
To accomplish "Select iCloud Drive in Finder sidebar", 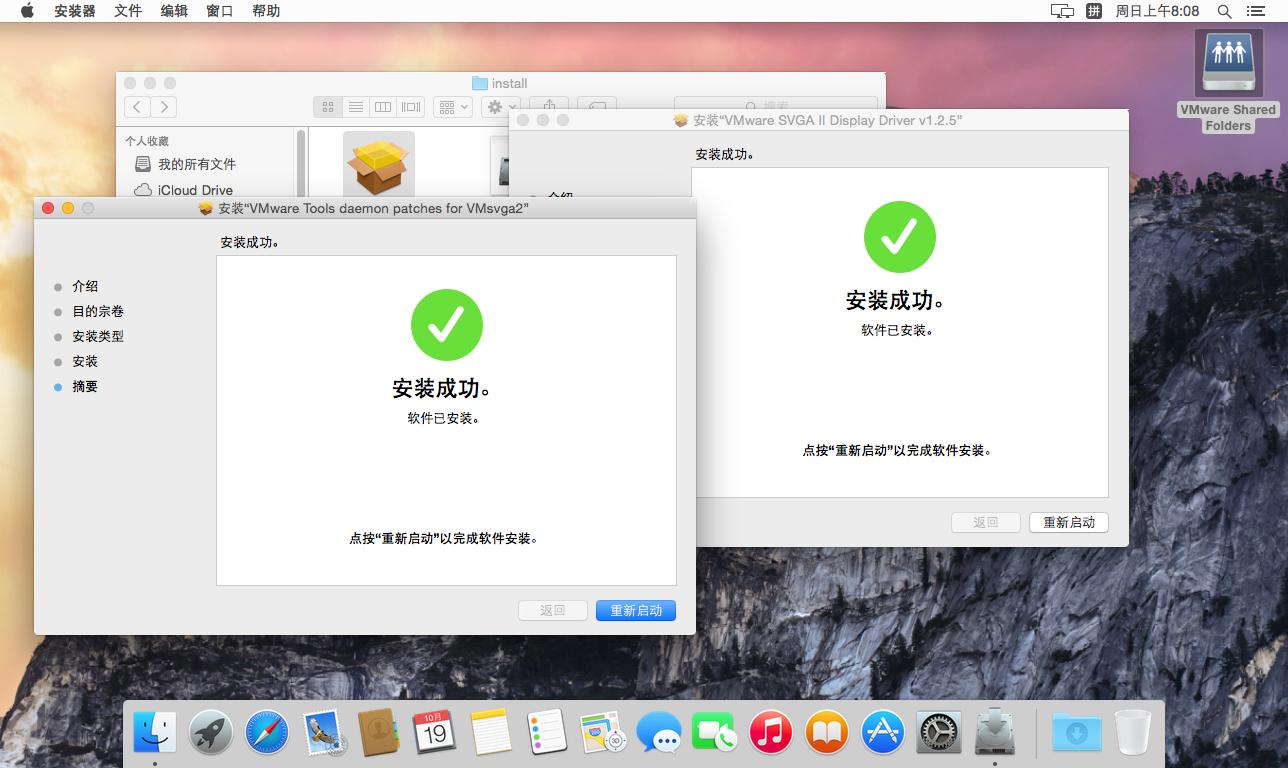I will (x=195, y=190).
